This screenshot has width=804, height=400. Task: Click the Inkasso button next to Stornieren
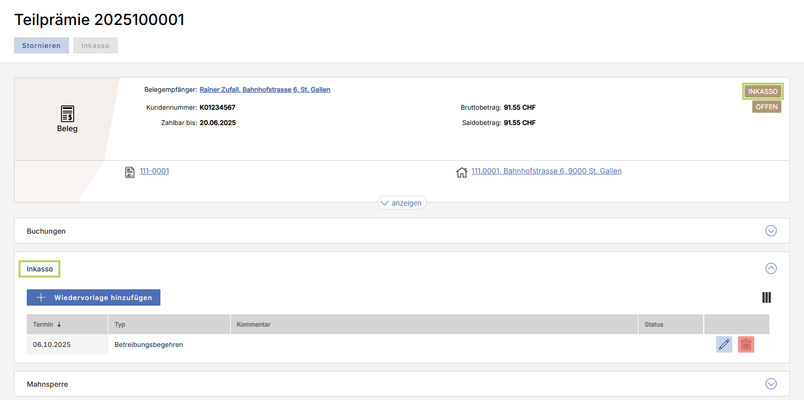coord(96,46)
